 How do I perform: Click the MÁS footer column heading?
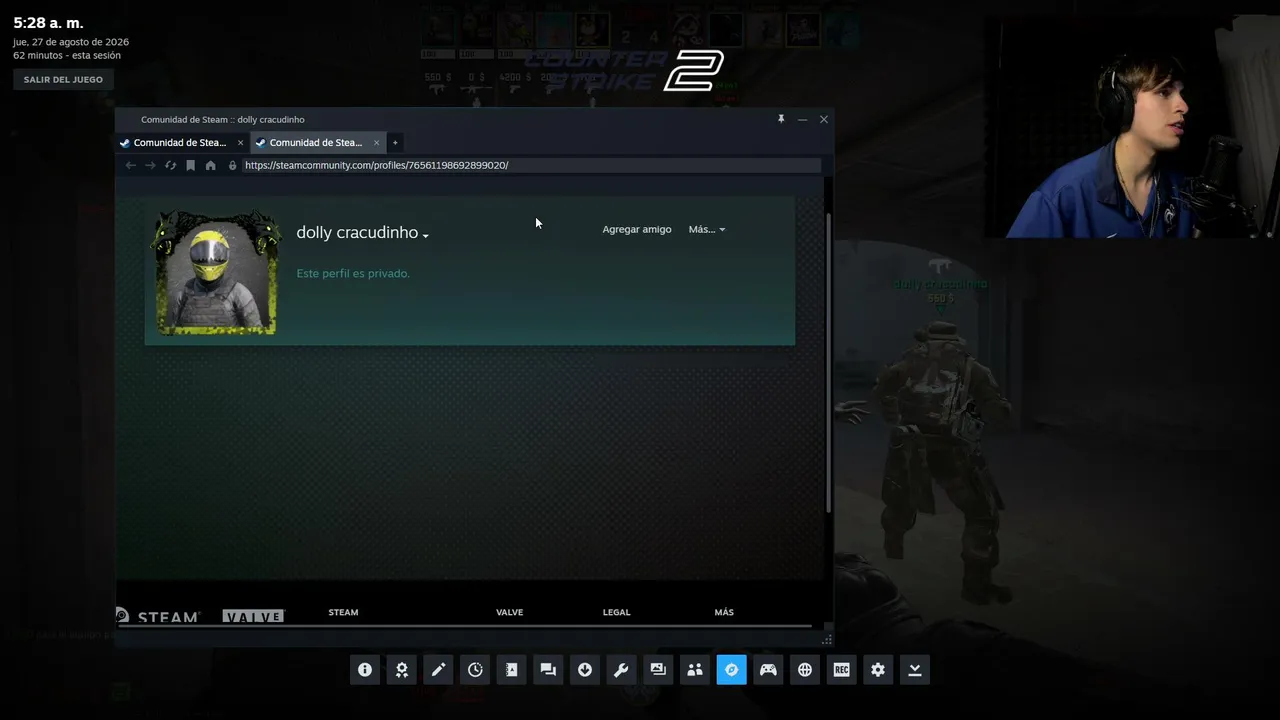pos(724,612)
